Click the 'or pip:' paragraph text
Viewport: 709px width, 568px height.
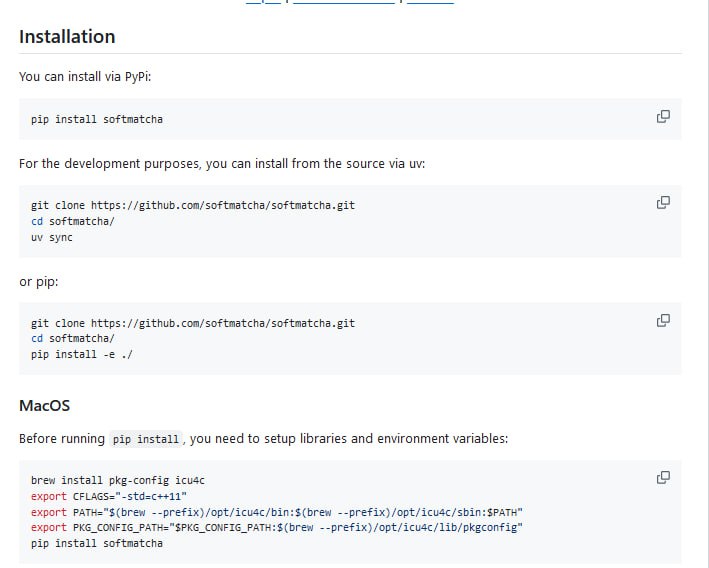coord(39,281)
